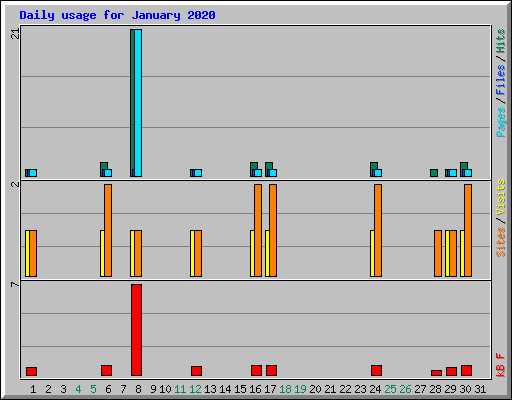
Task: Select the red KB bar for day 6
Action: (x=106, y=370)
